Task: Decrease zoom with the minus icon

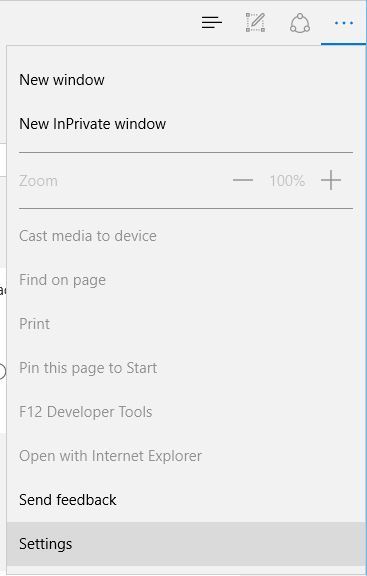Action: pyautogui.click(x=243, y=180)
